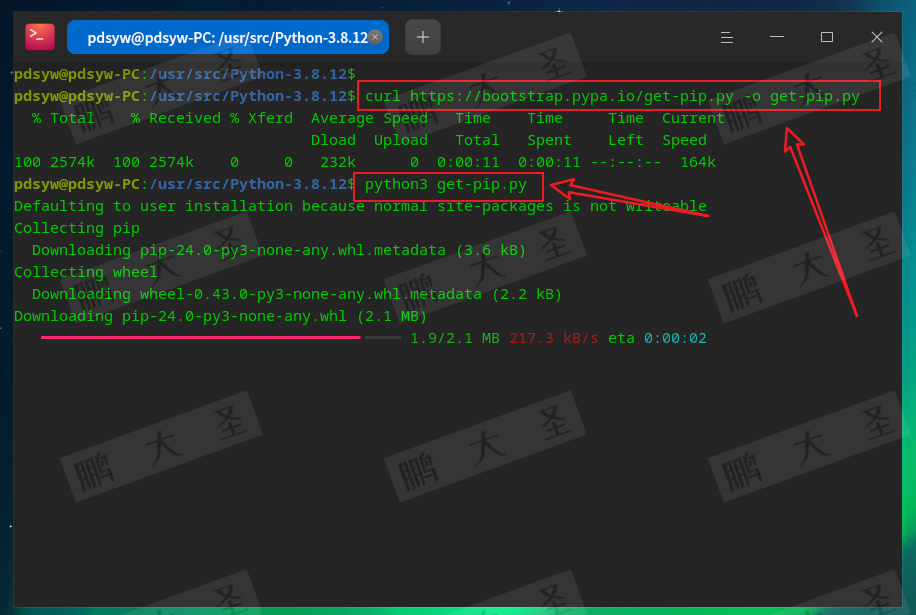Image resolution: width=916 pixels, height=615 pixels.
Task: Click the minimize window icon
Action: [776, 37]
